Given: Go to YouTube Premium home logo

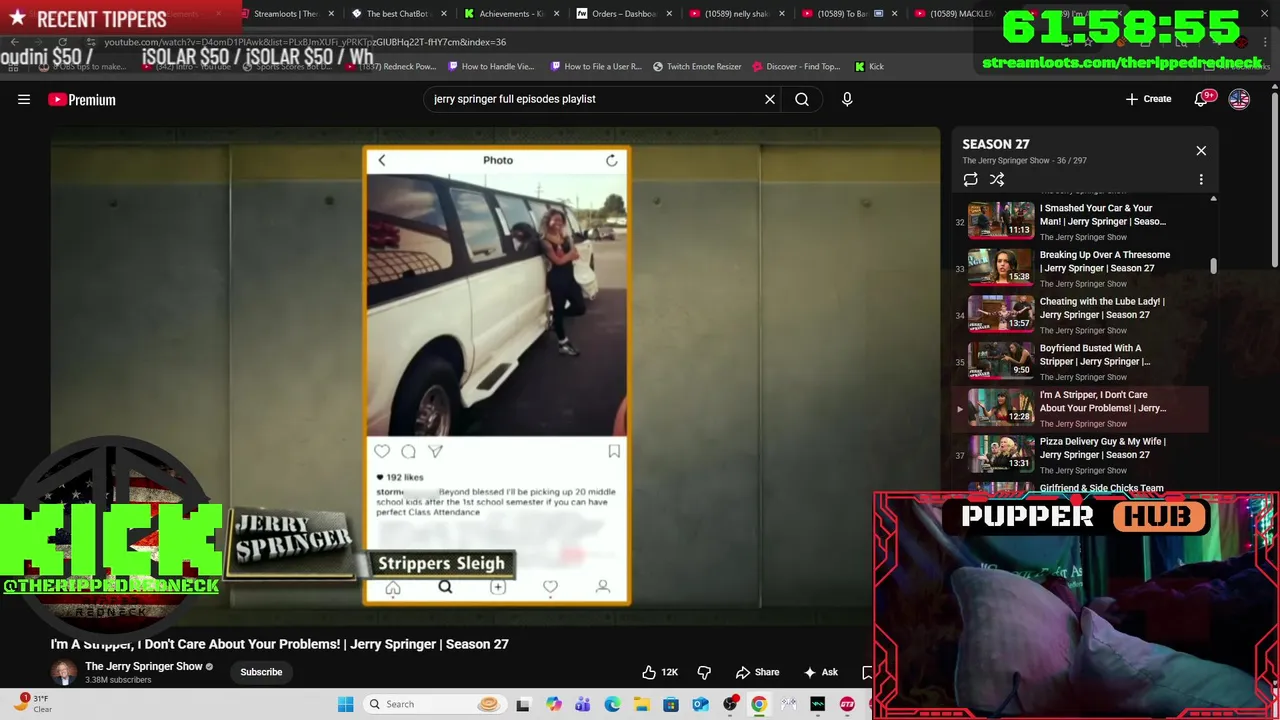Looking at the screenshot, I should 82,99.
